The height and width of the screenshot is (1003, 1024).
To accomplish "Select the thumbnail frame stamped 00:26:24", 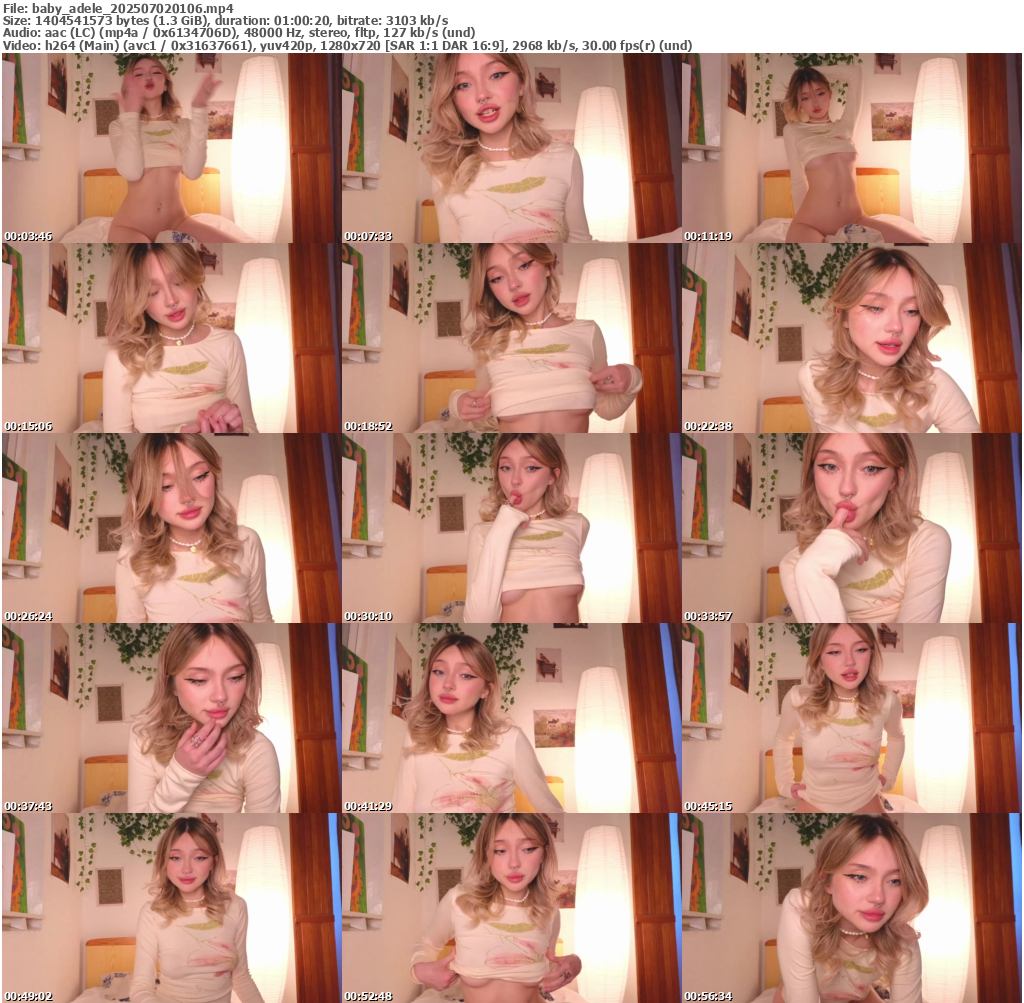I will click(x=171, y=528).
